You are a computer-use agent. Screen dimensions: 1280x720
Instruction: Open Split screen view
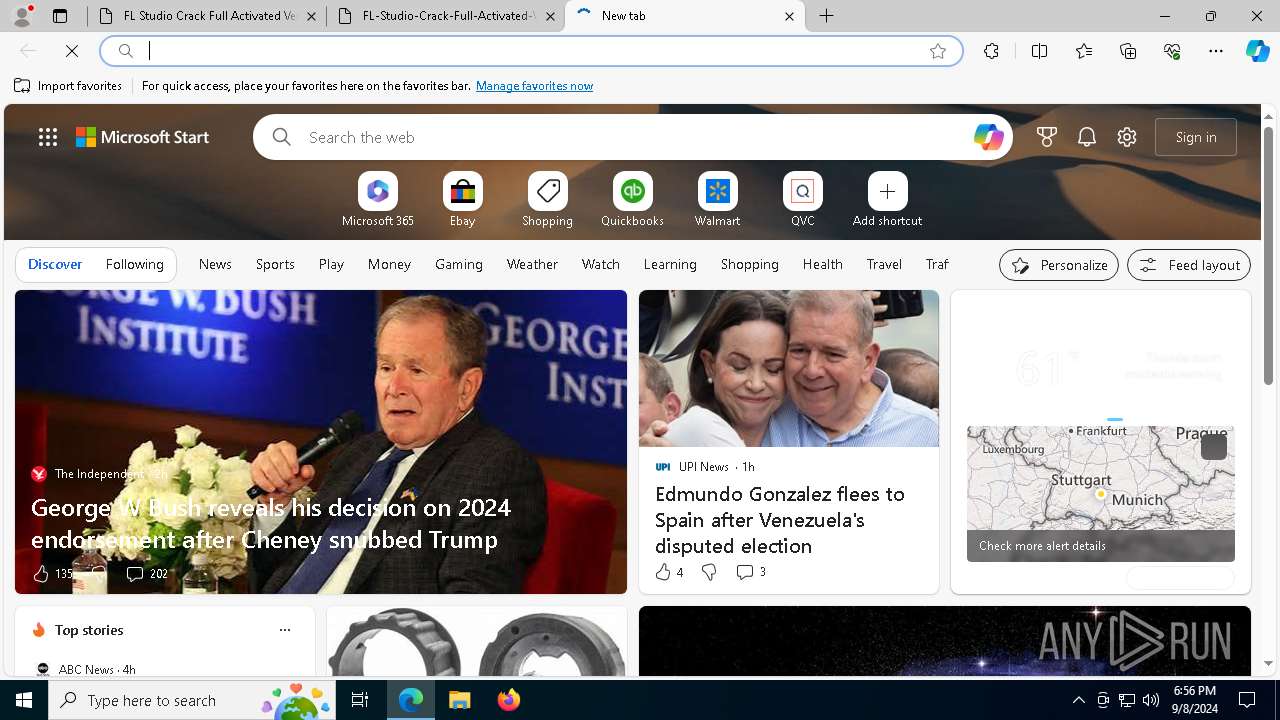[1039, 51]
